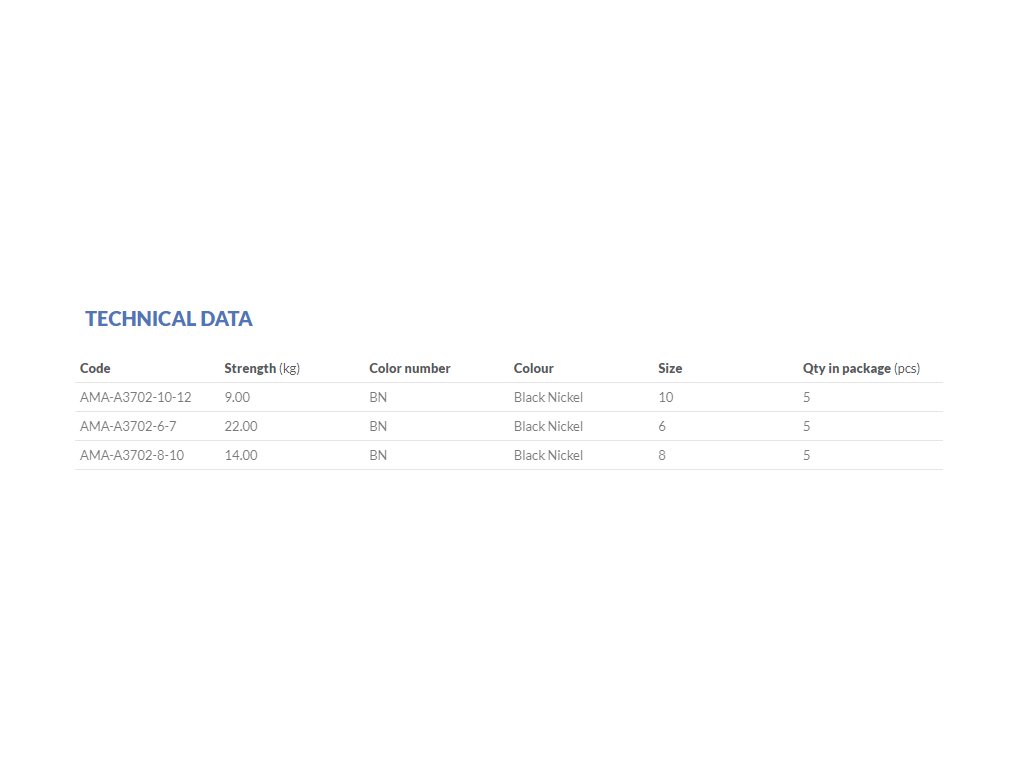This screenshot has height=768, width=1024.
Task: Click quantity 5 in the AMA-A3702-10-12 row
Action: point(807,397)
